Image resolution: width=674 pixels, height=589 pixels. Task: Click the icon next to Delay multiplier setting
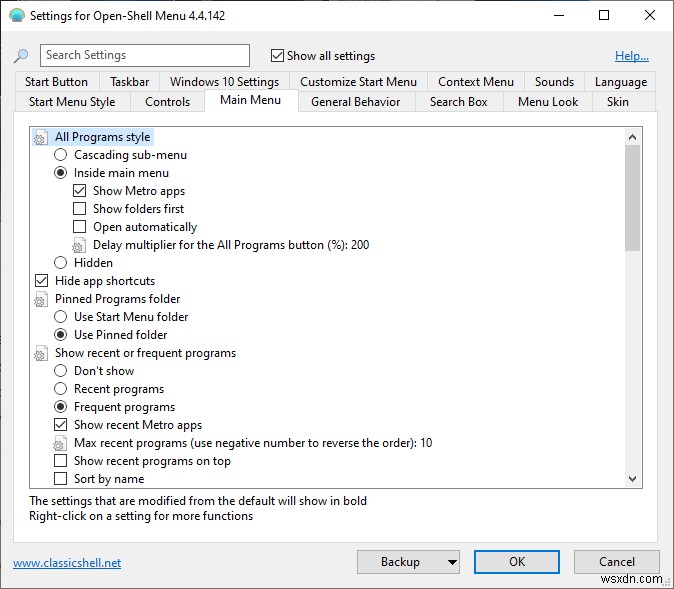[79, 245]
